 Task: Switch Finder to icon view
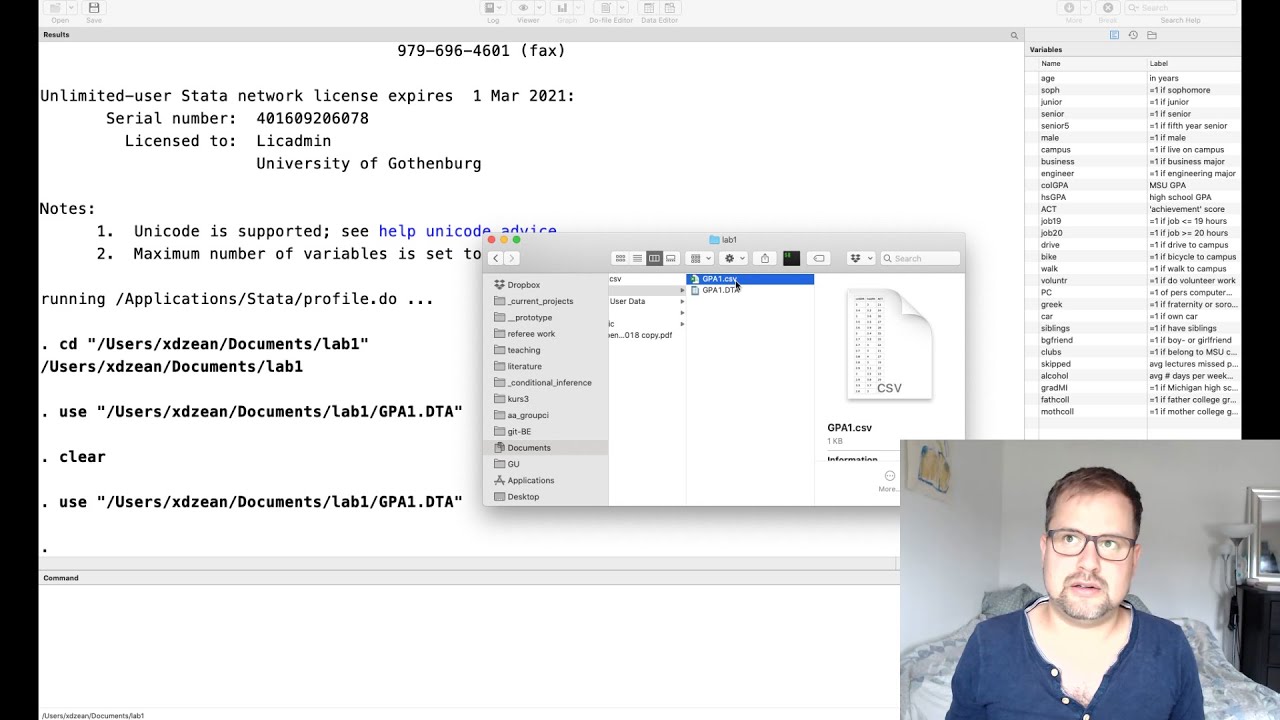tap(620, 258)
